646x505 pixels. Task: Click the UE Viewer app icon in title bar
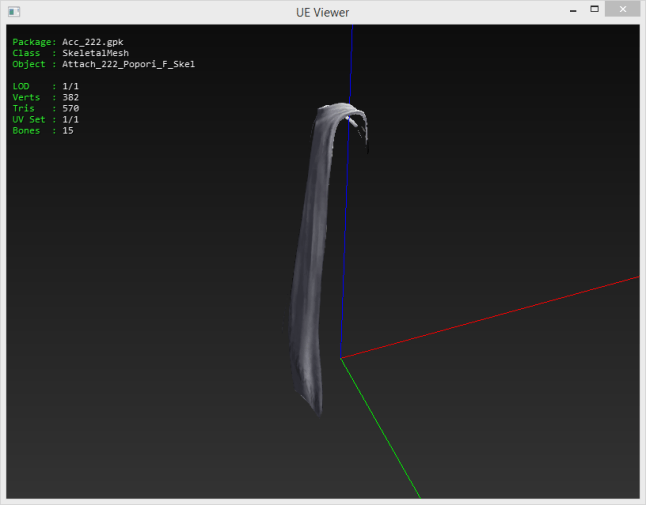coord(13,11)
